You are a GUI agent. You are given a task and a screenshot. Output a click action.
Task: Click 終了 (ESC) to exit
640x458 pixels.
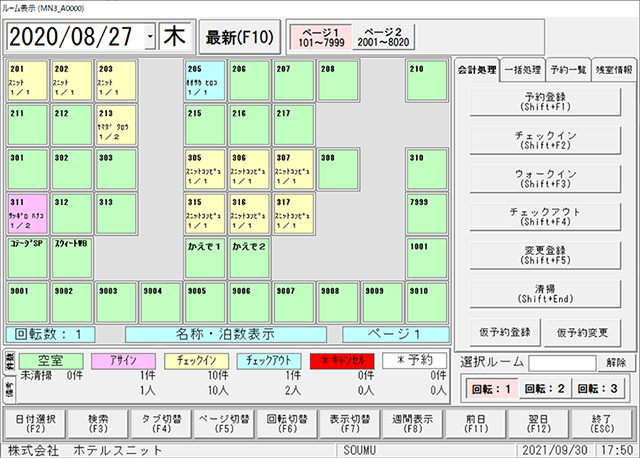[602, 424]
